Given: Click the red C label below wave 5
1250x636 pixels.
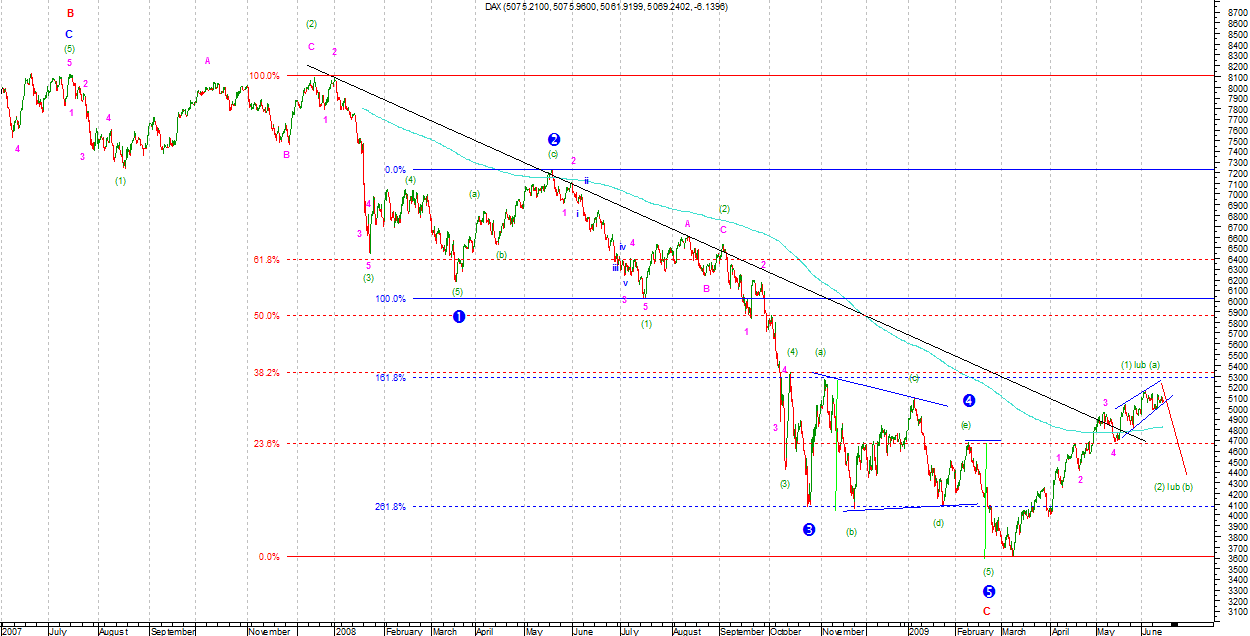Looking at the screenshot, I should (x=987, y=611).
